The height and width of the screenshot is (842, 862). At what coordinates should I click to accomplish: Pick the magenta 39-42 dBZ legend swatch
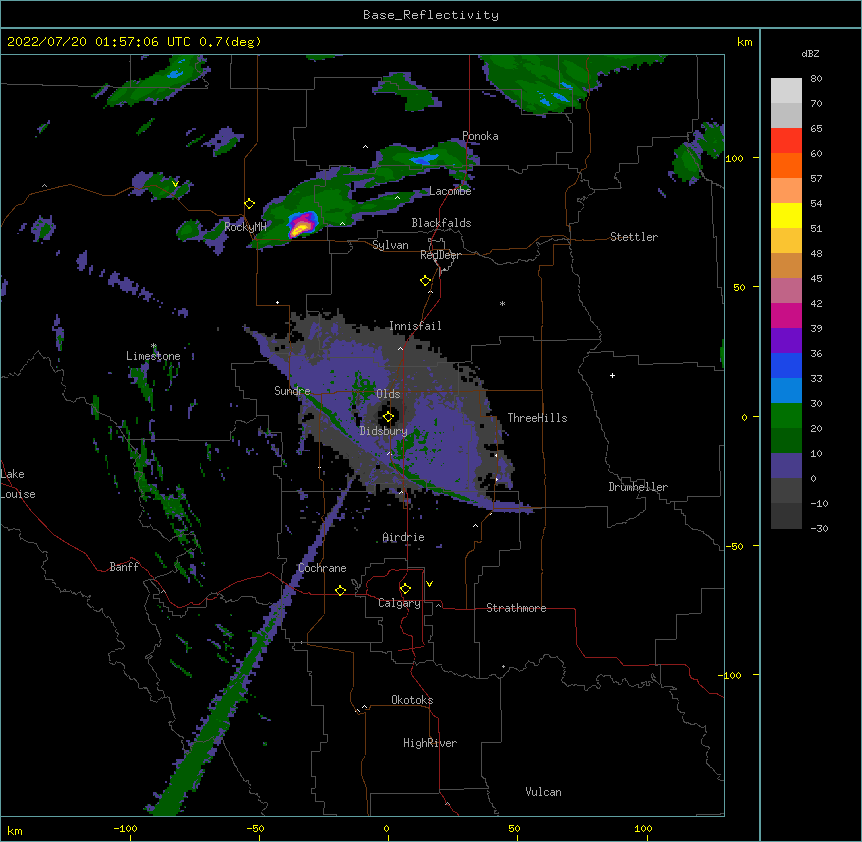click(786, 316)
